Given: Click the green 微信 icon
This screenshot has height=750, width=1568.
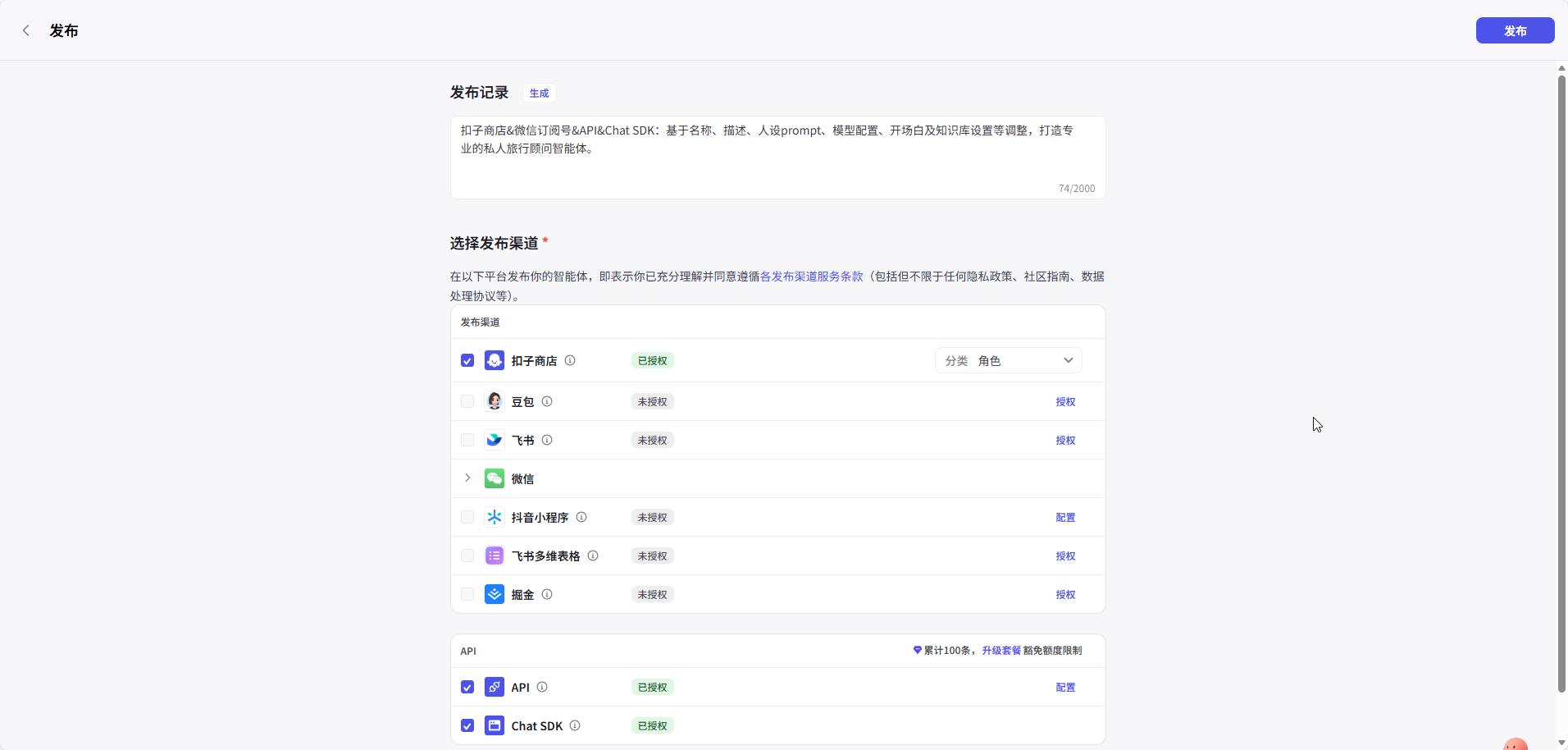Looking at the screenshot, I should coord(495,478).
